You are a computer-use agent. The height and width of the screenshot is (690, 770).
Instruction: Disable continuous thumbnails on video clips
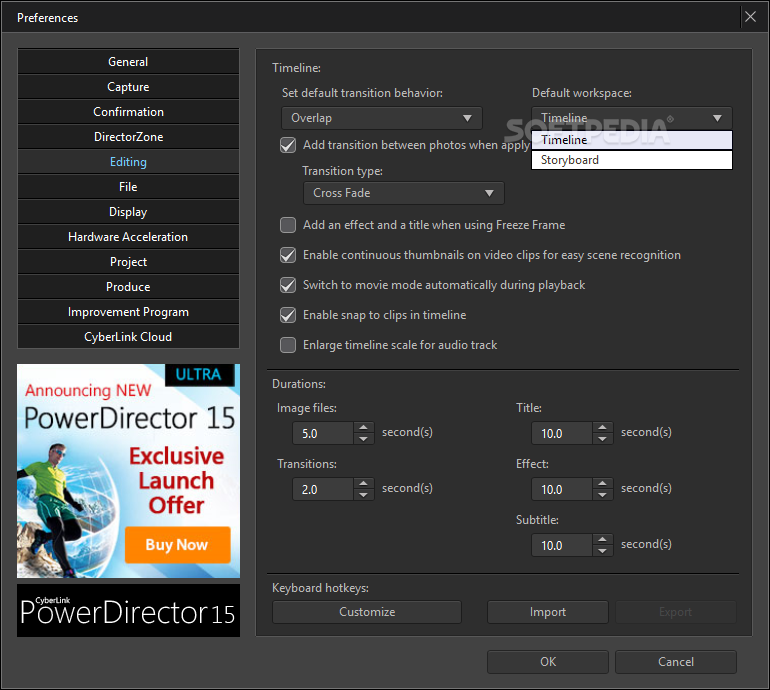pos(288,255)
